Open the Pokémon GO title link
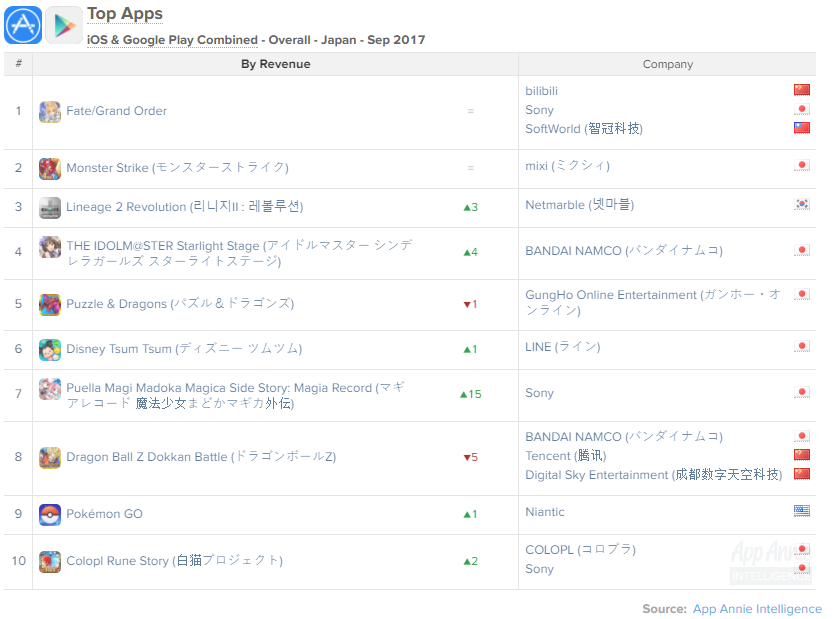 click(105, 514)
